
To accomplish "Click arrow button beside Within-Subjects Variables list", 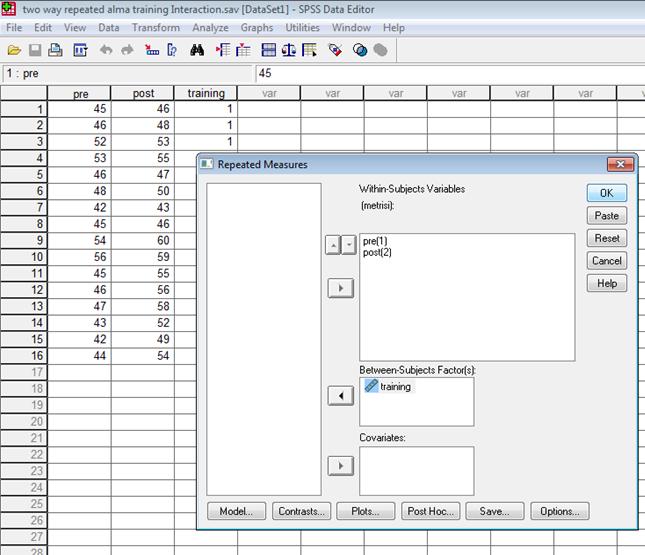I will pos(341,288).
